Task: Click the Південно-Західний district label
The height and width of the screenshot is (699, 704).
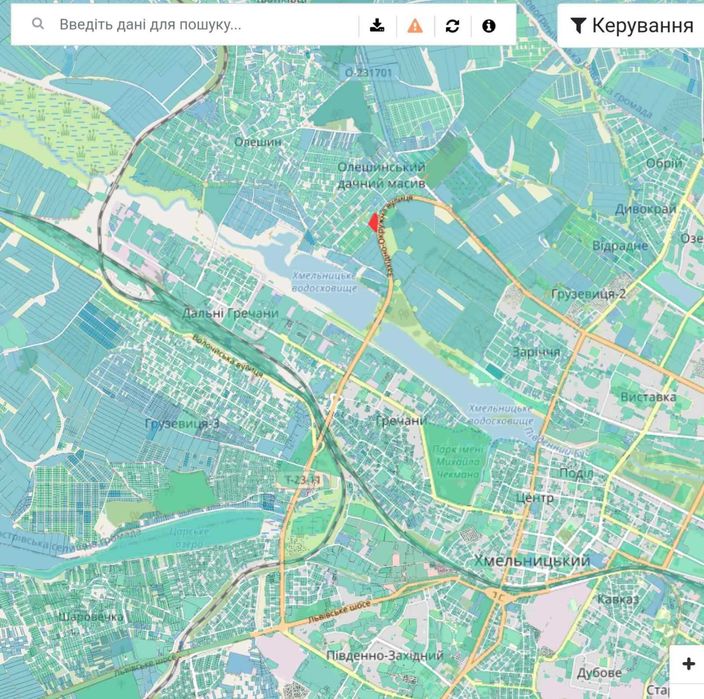Action: click(x=385, y=655)
